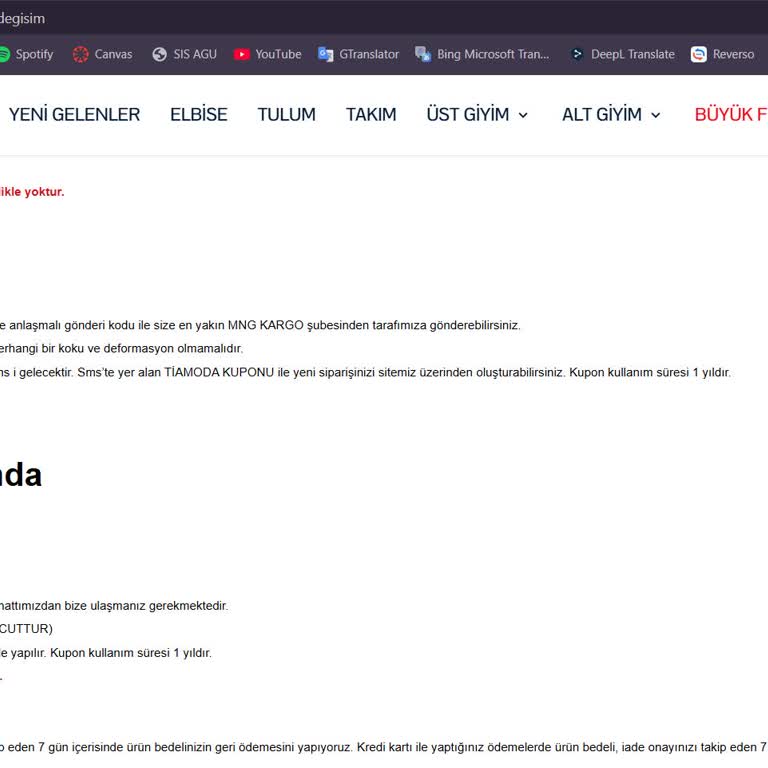This screenshot has width=768, height=768.
Task: Click the GTranslator bookmark label
Action: 369,54
